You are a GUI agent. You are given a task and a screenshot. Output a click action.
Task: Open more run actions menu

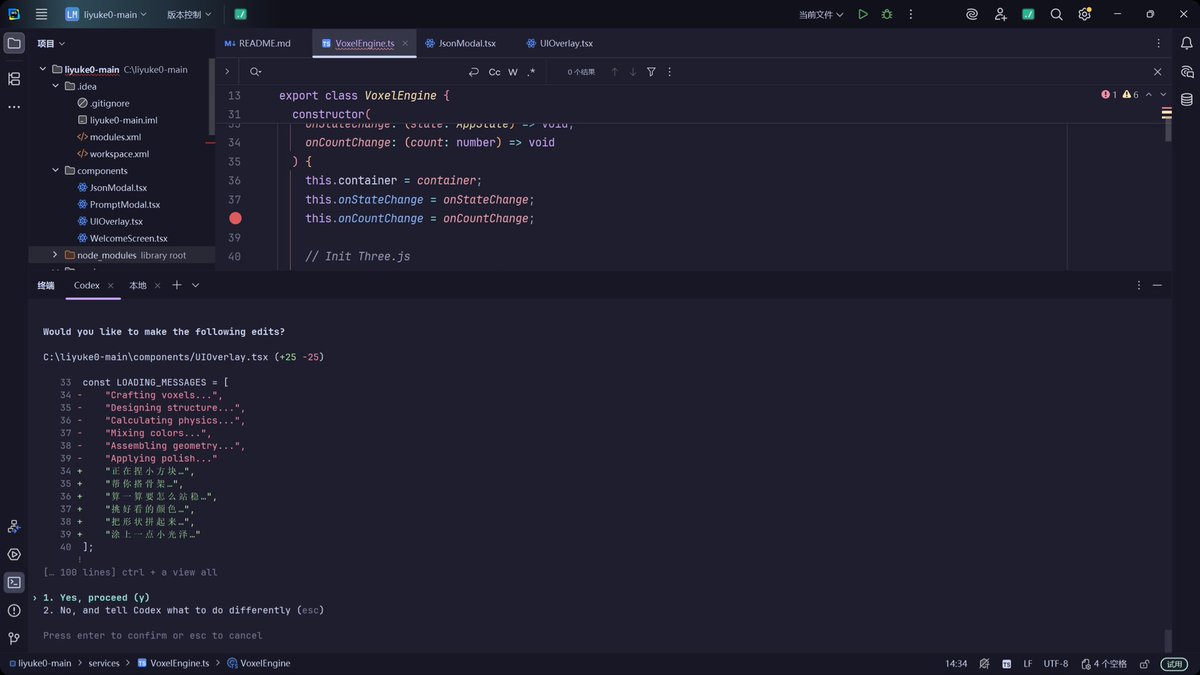[910, 14]
